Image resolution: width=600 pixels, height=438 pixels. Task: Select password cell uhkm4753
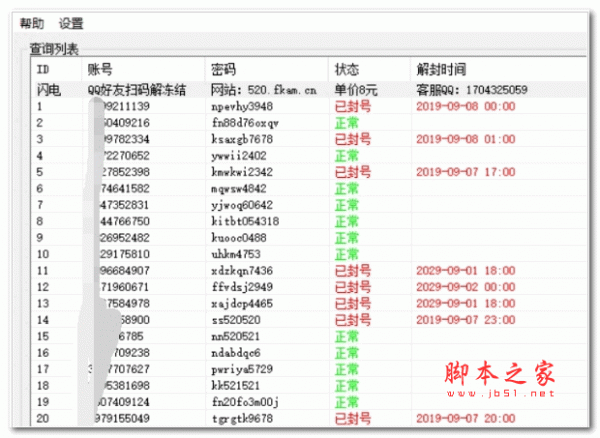tap(236, 254)
